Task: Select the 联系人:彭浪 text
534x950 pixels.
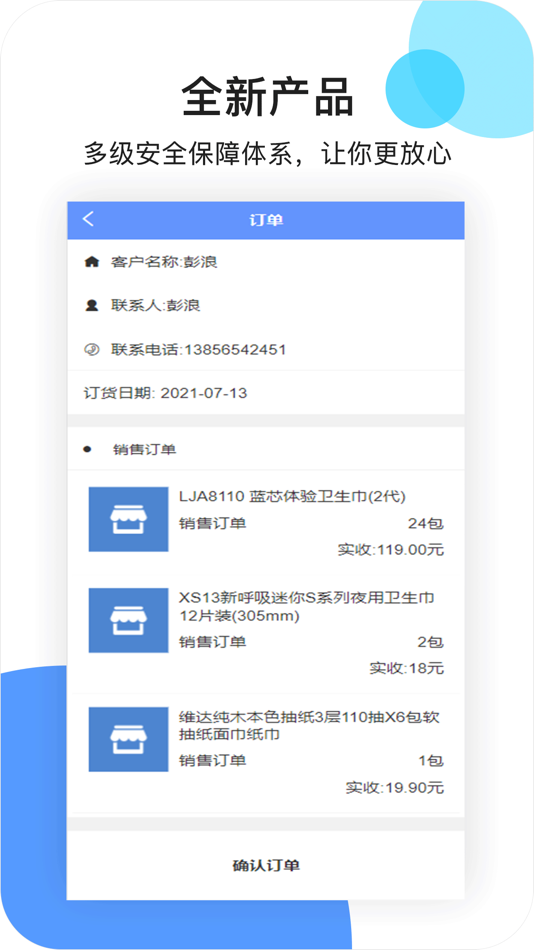Action: (x=155, y=306)
